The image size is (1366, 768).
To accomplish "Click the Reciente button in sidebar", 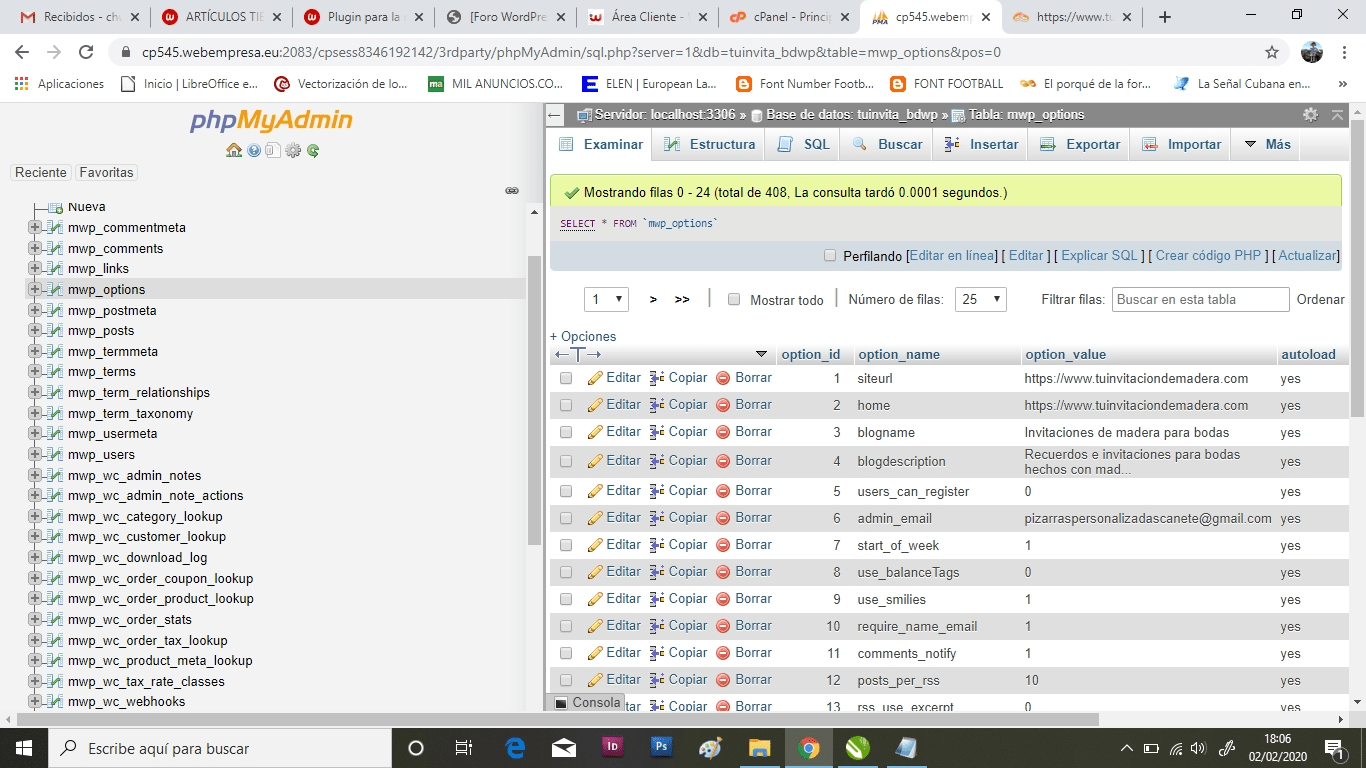I will point(41,172).
